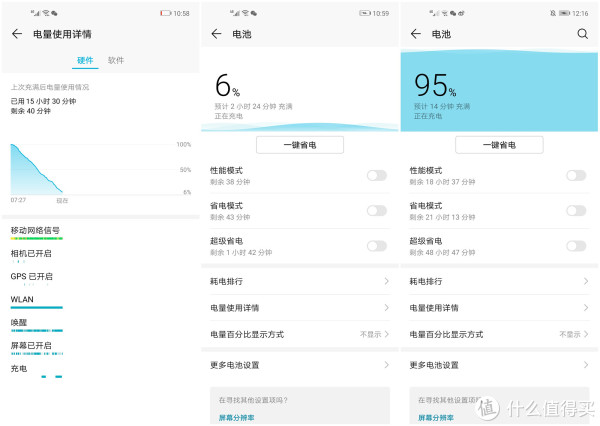Tap back arrow on the 95% battery screen
Screen dimensions: 600x426
point(416,34)
